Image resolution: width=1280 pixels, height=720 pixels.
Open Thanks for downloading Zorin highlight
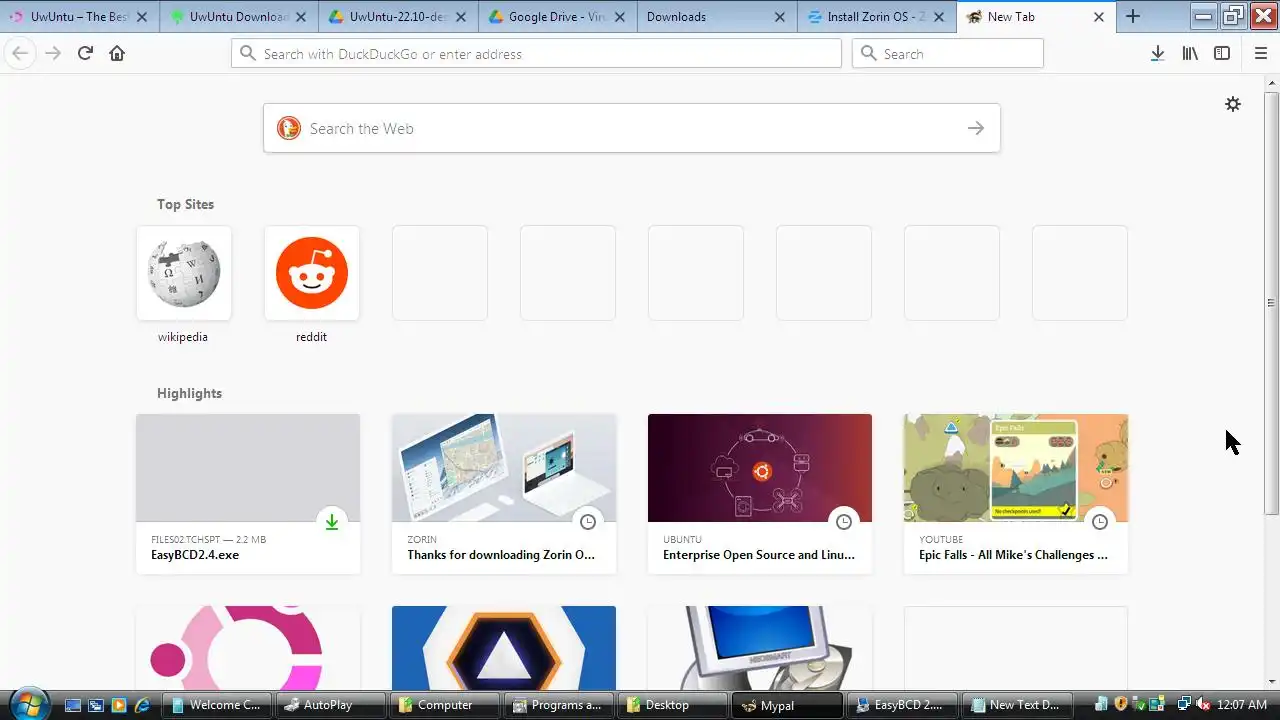pos(504,494)
